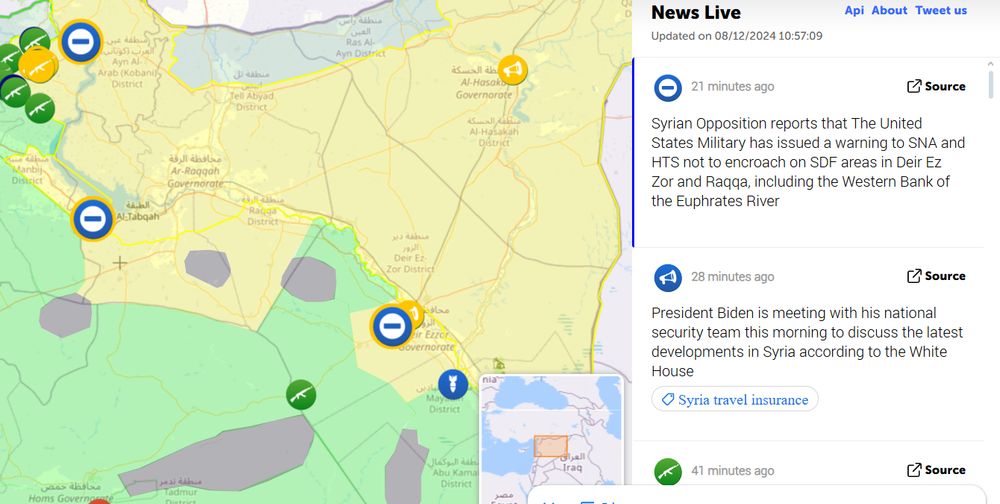
Task: Click the Tweet us link
Action: [941, 10]
